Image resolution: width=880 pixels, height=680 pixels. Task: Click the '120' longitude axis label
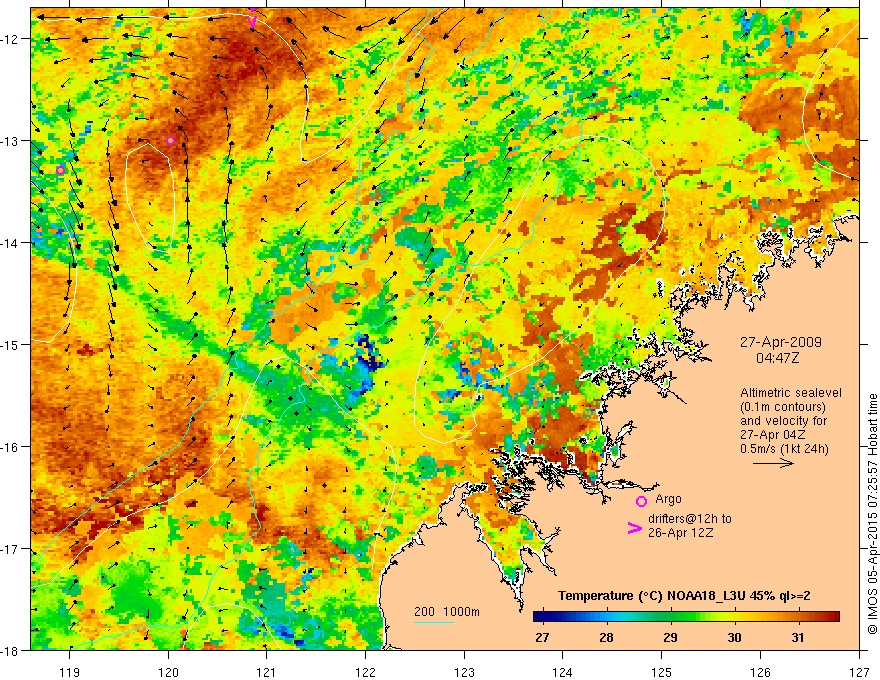[168, 672]
